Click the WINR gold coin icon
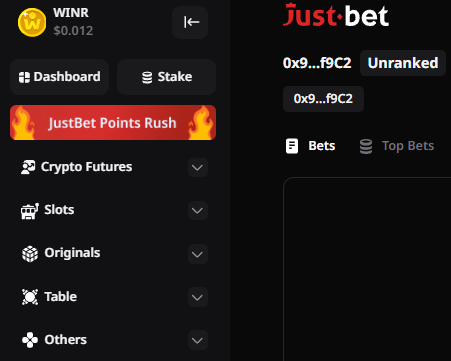This screenshot has width=451, height=361. 32,22
